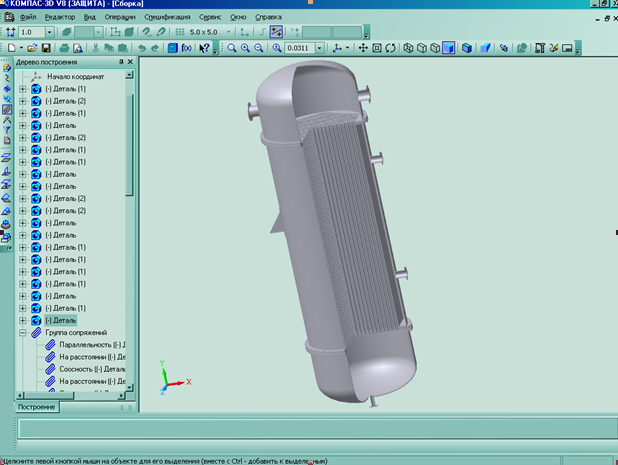Select Начало координат in the tree

point(76,76)
